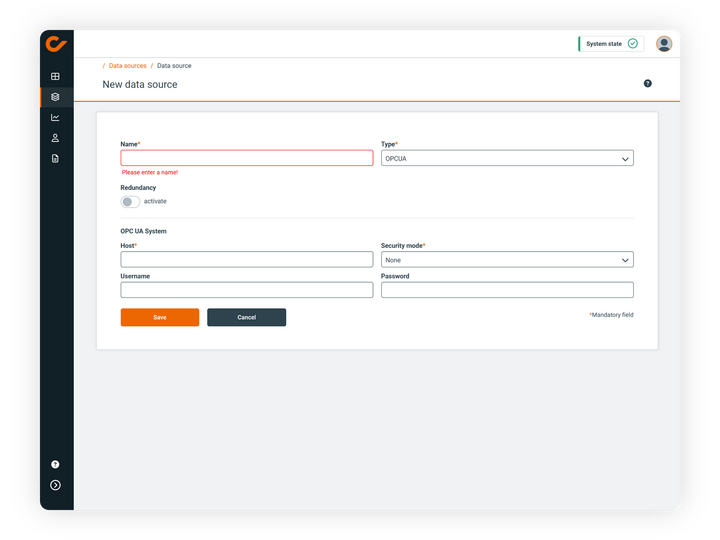
Task: Expand the sidebar with the arrow icon
Action: (x=55, y=485)
